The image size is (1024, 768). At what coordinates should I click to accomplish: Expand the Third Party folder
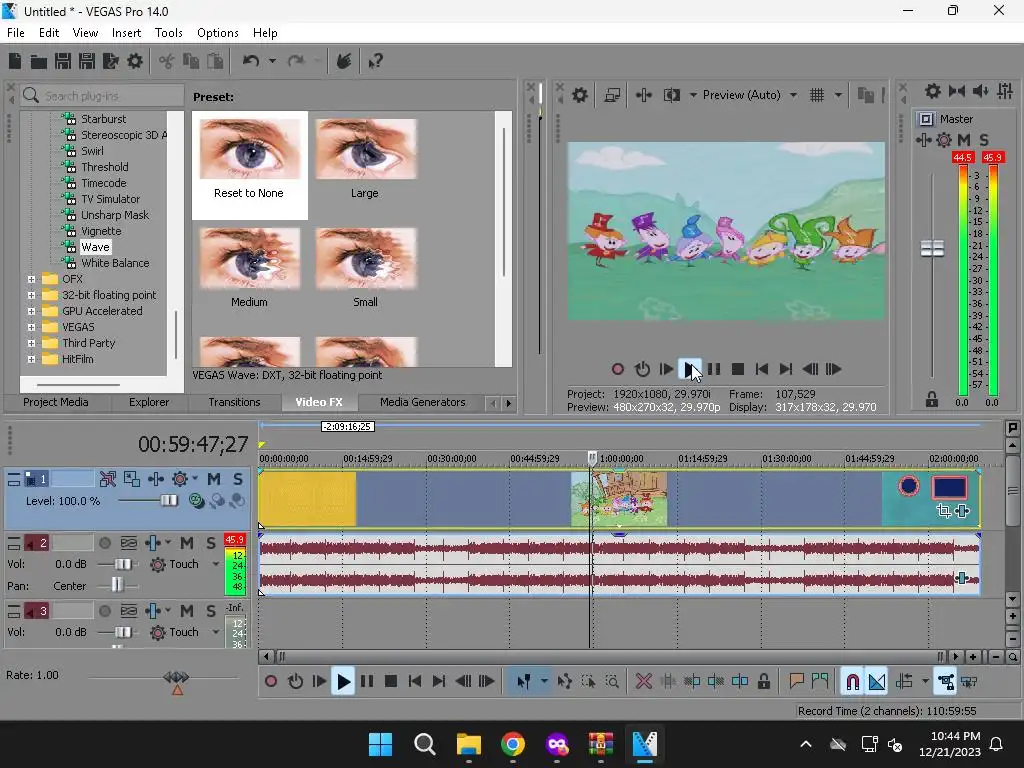click(31, 344)
